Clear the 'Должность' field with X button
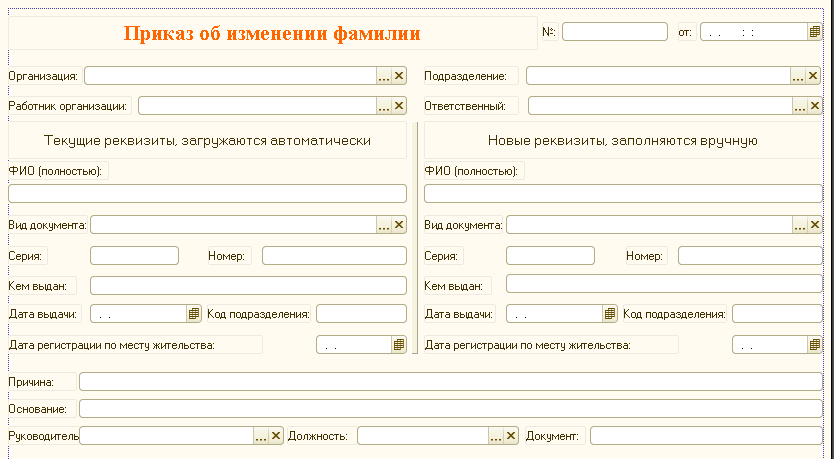Screen dimensions: 834x459 tap(511, 436)
